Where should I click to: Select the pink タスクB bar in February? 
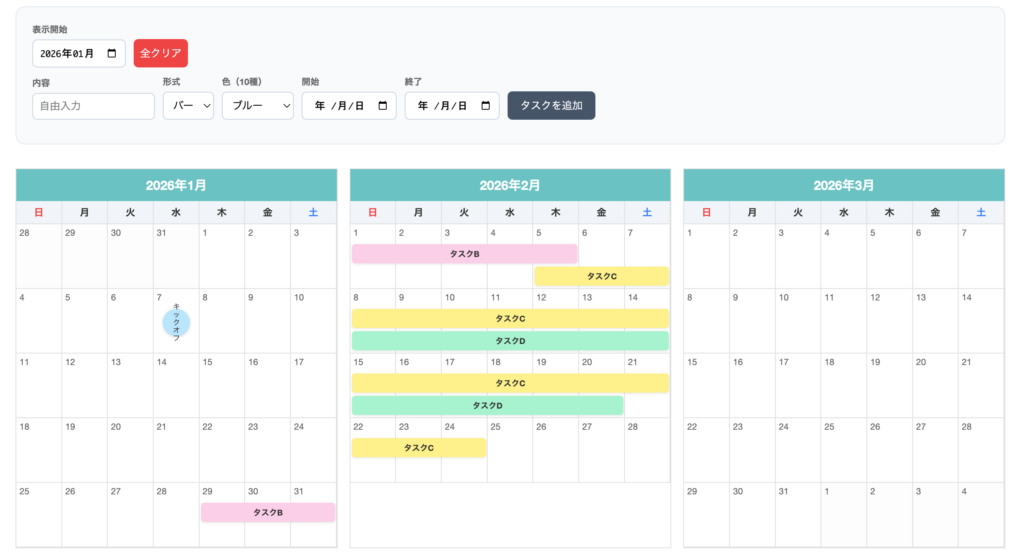[x=464, y=254]
